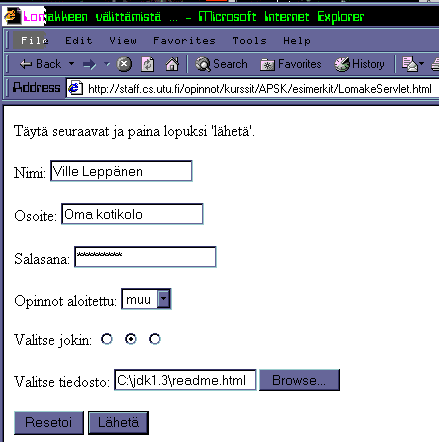Open the Favorites toolbar button
The image size is (439, 442).
(x=291, y=64)
